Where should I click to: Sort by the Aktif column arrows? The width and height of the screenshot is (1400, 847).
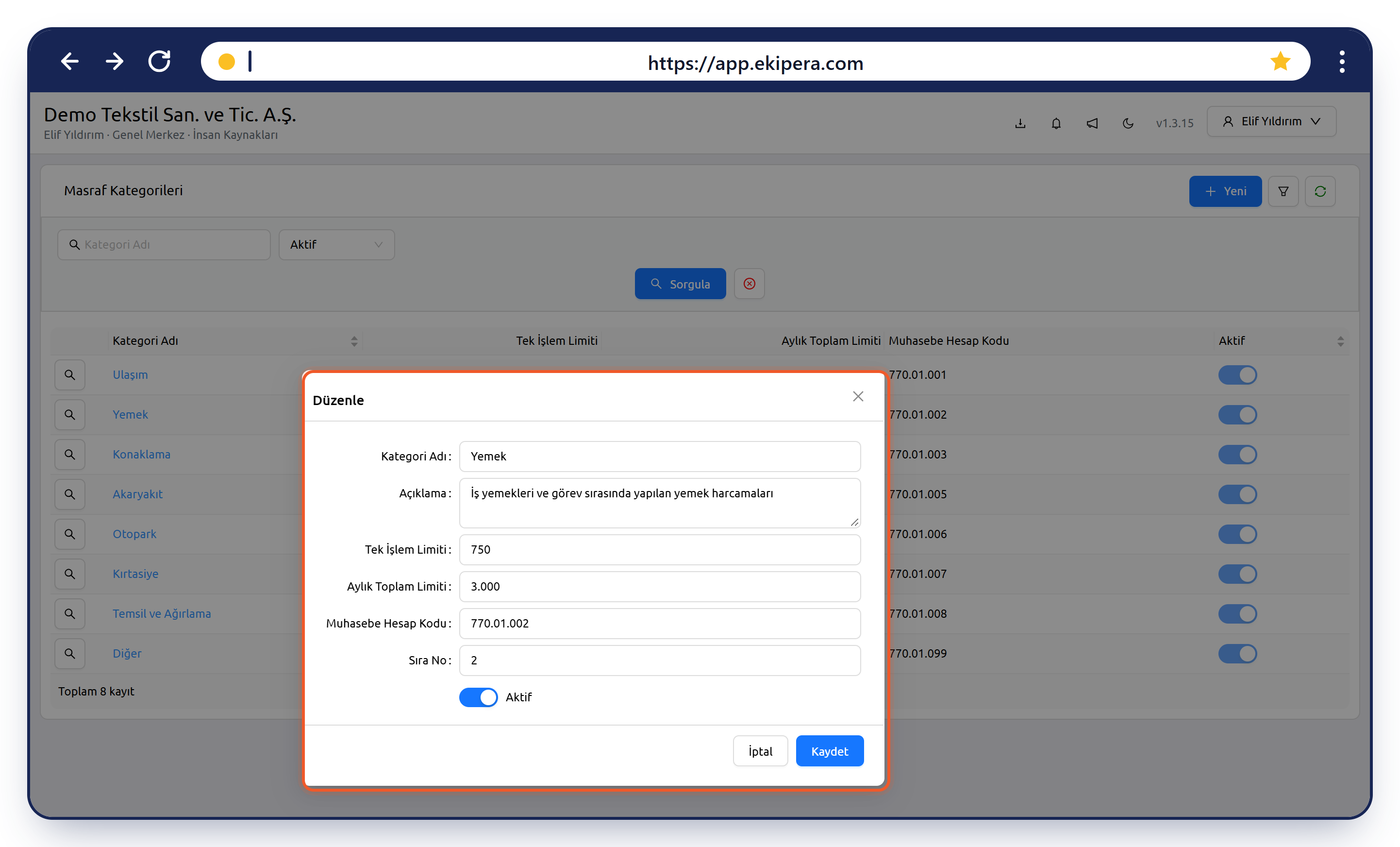click(1340, 341)
